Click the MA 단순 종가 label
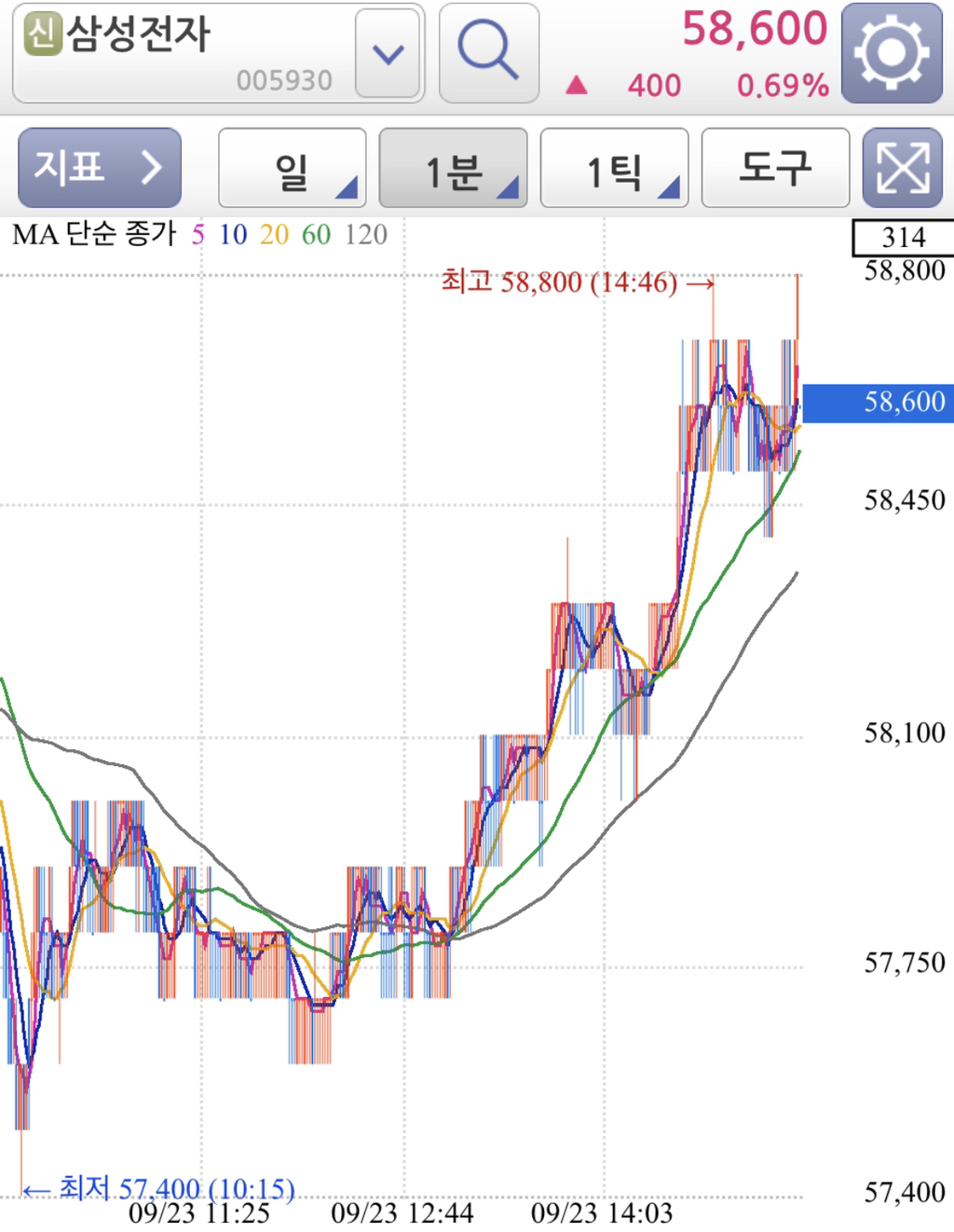Viewport: 954px width, 1232px height. [94, 235]
